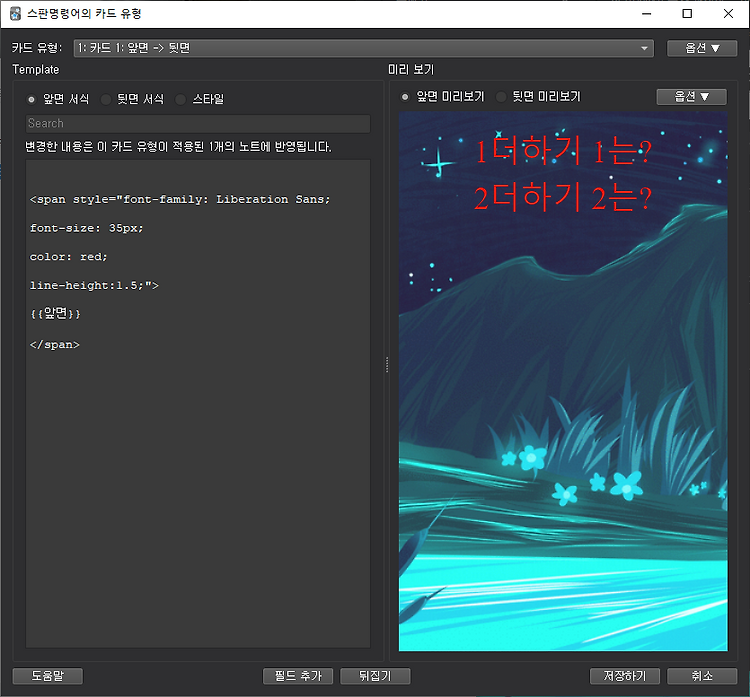This screenshot has height=697, width=750.
Task: Click the closing </span> tag line
Action: [x=55, y=344]
